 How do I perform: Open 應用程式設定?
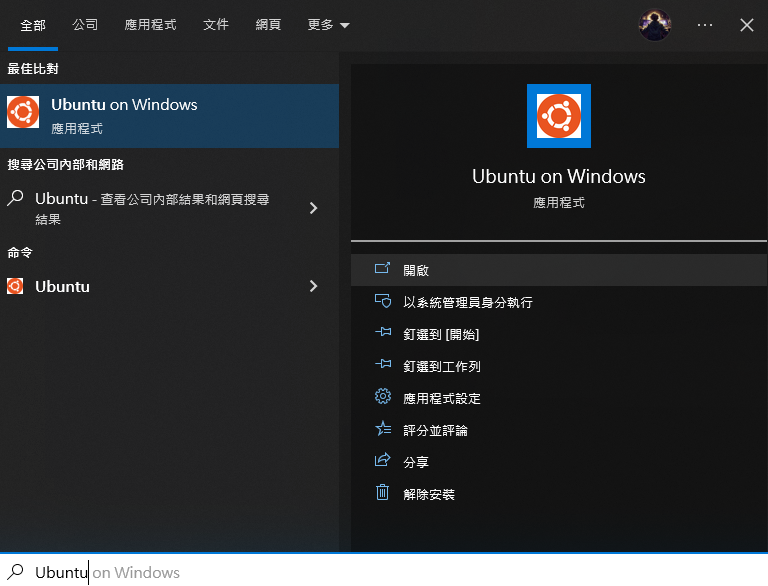point(559,398)
